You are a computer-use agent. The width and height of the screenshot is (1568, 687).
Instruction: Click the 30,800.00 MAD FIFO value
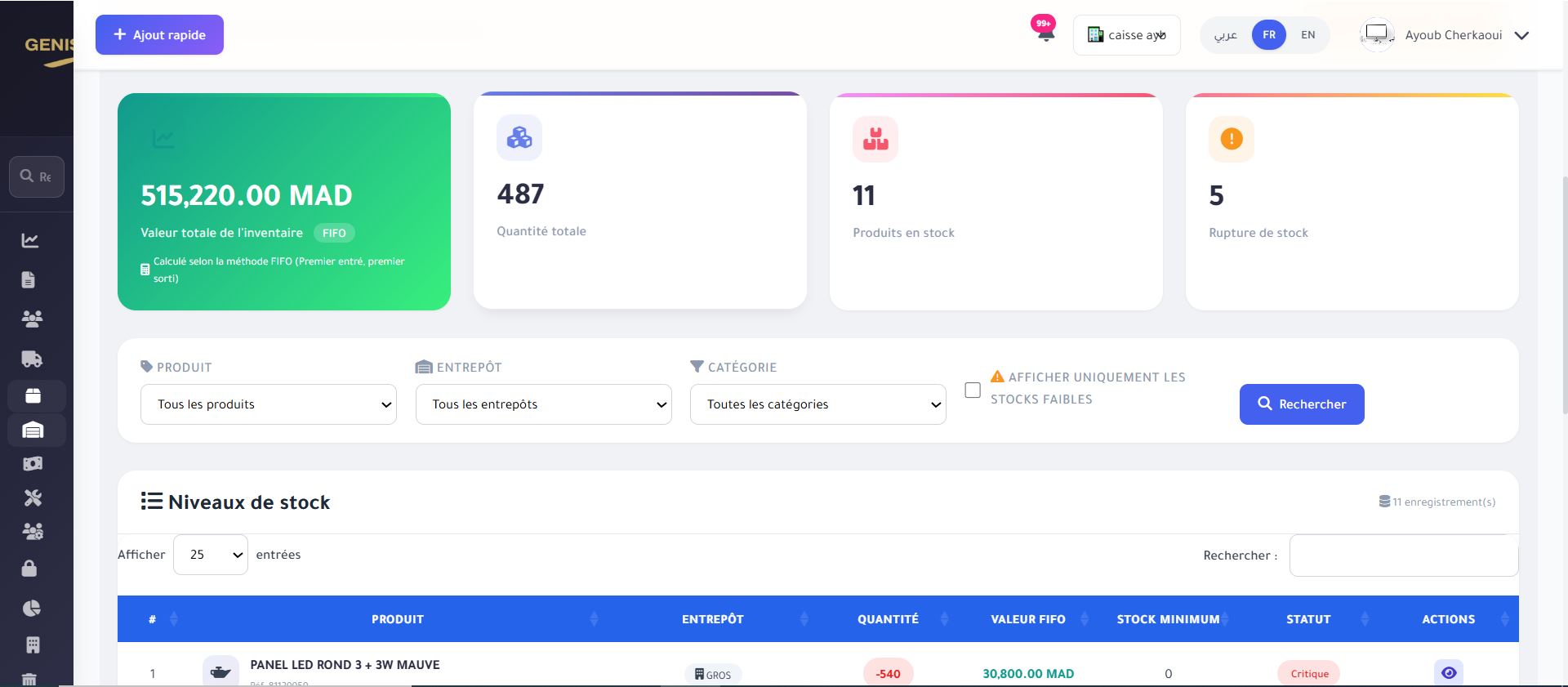pos(1028,674)
